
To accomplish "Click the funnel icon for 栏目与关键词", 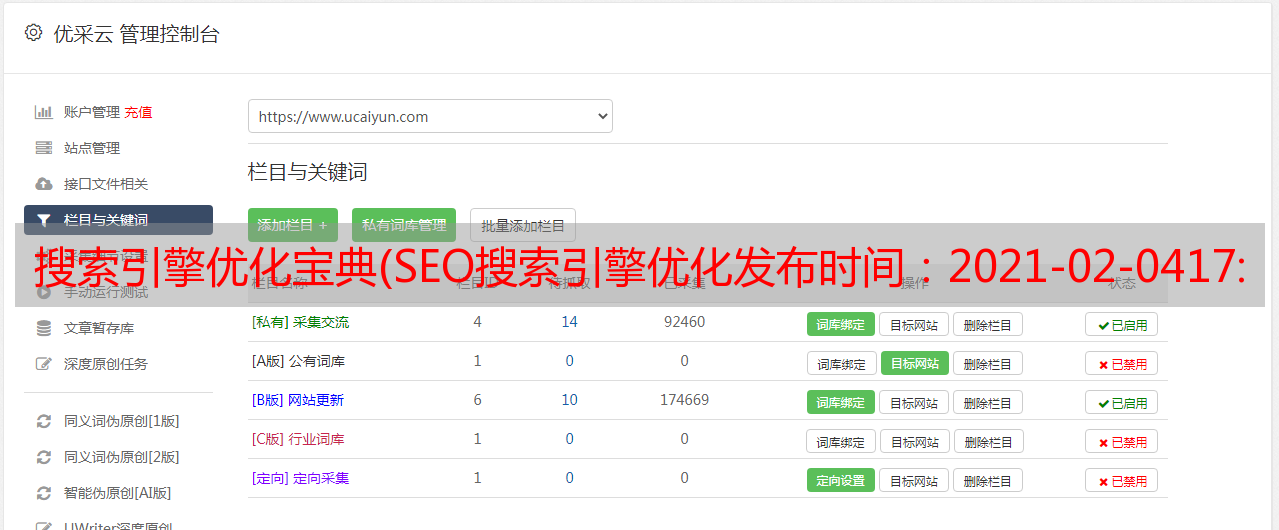I will [x=44, y=220].
